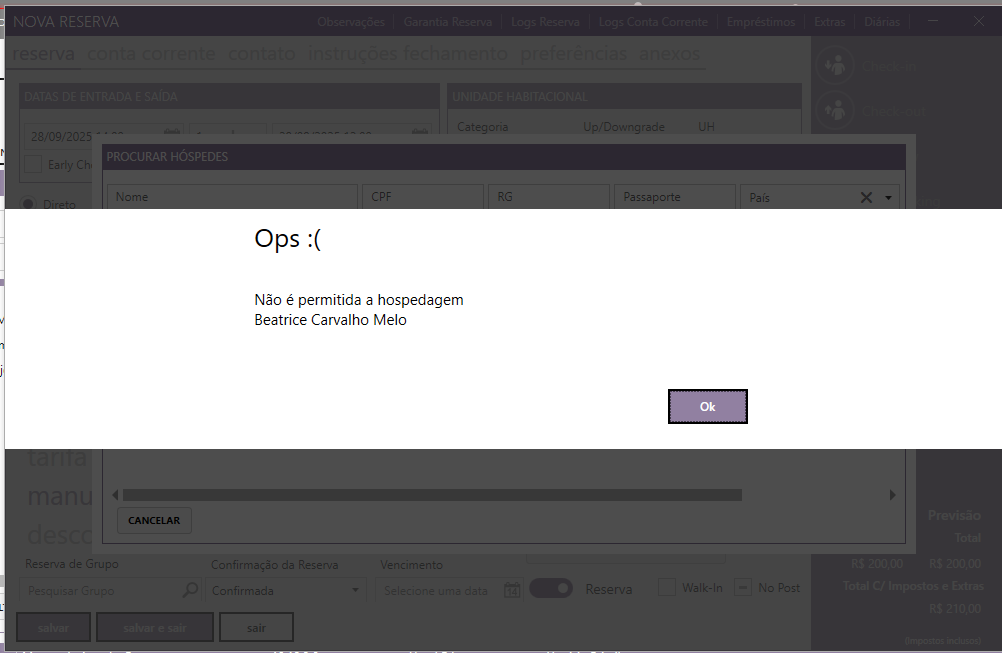Viewport: 1002px width, 653px height.
Task: Click the first guest avatar icon
Action: click(833, 66)
